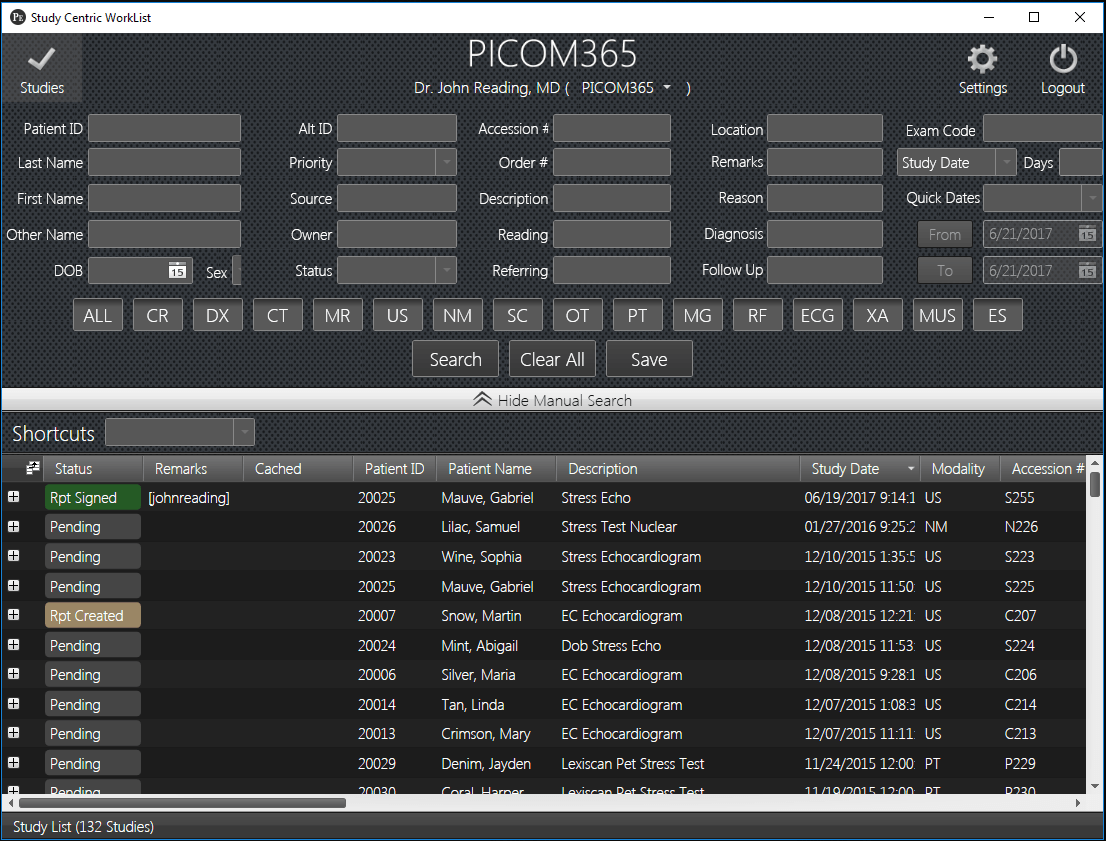
Task: Toggle the ALL modality filter
Action: point(97,314)
